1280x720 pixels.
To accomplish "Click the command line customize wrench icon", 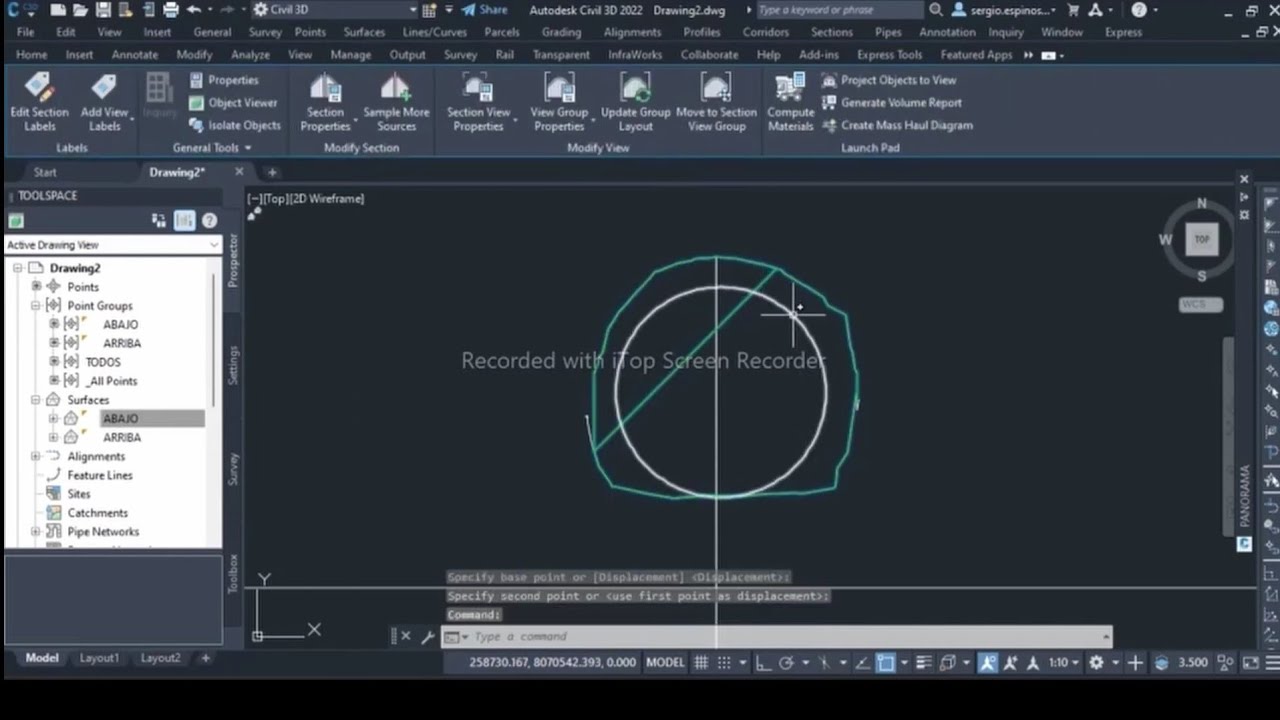I will point(427,636).
